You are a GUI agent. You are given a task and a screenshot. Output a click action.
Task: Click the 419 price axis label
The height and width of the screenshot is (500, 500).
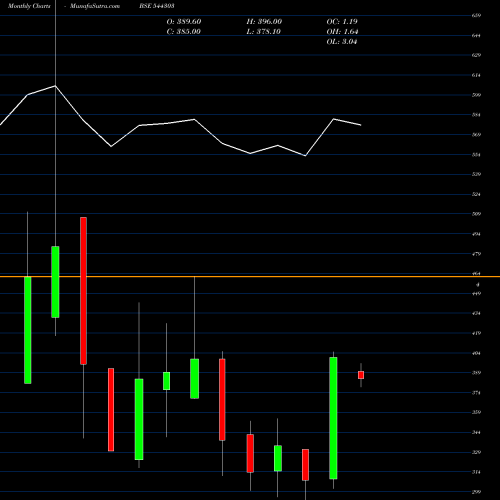point(476,333)
